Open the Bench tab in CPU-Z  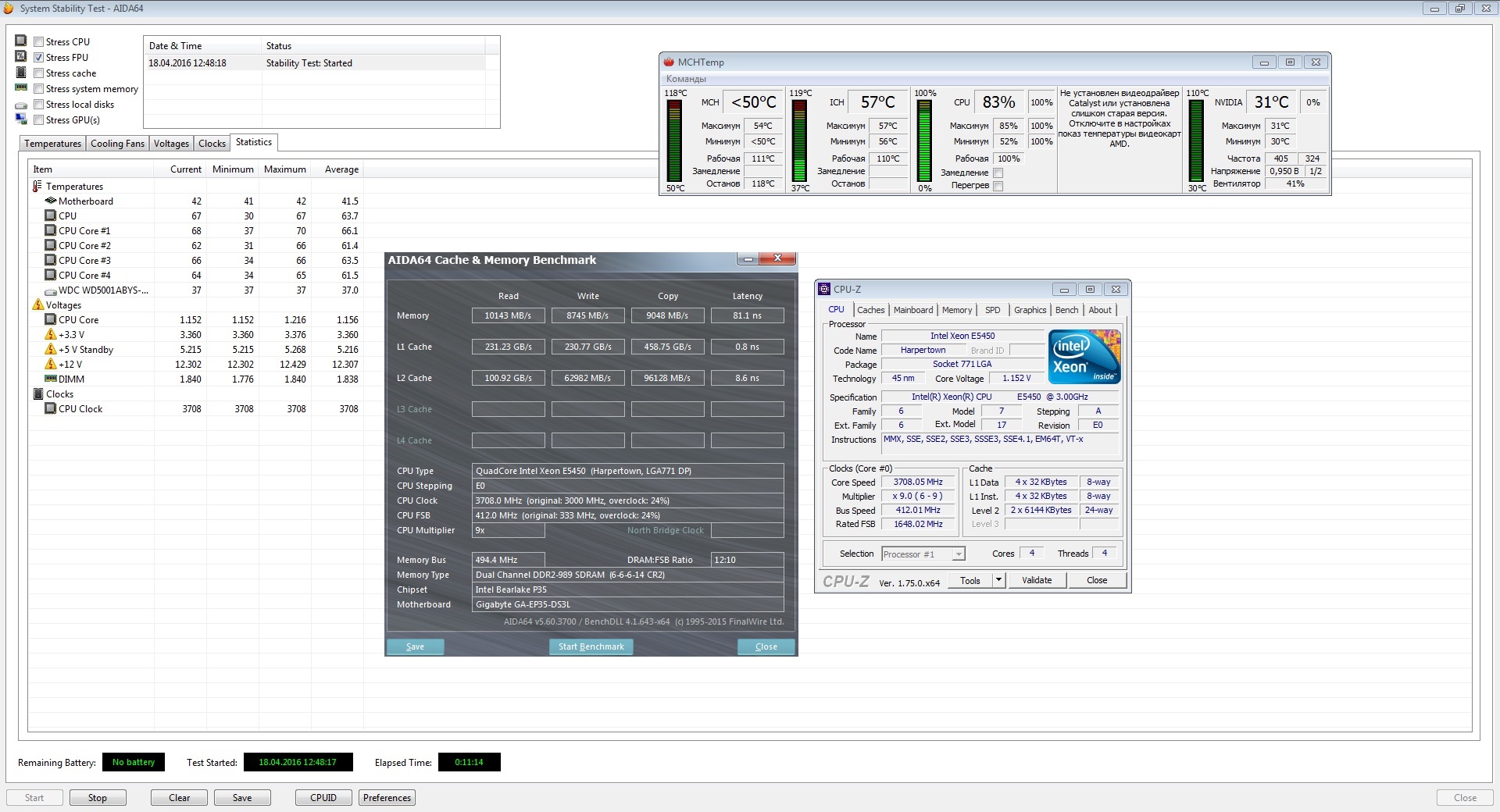click(x=1066, y=310)
